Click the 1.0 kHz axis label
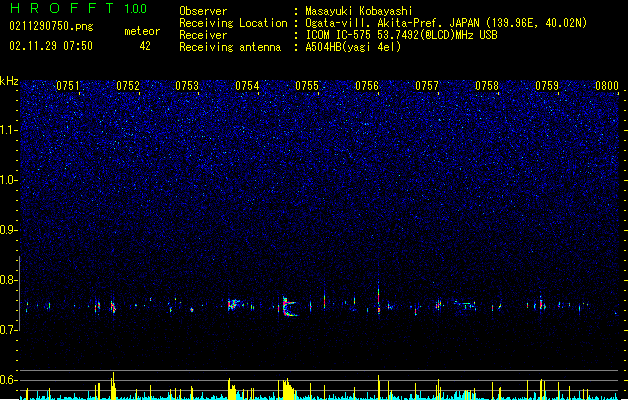The width and height of the screenshot is (629, 400). [8, 180]
